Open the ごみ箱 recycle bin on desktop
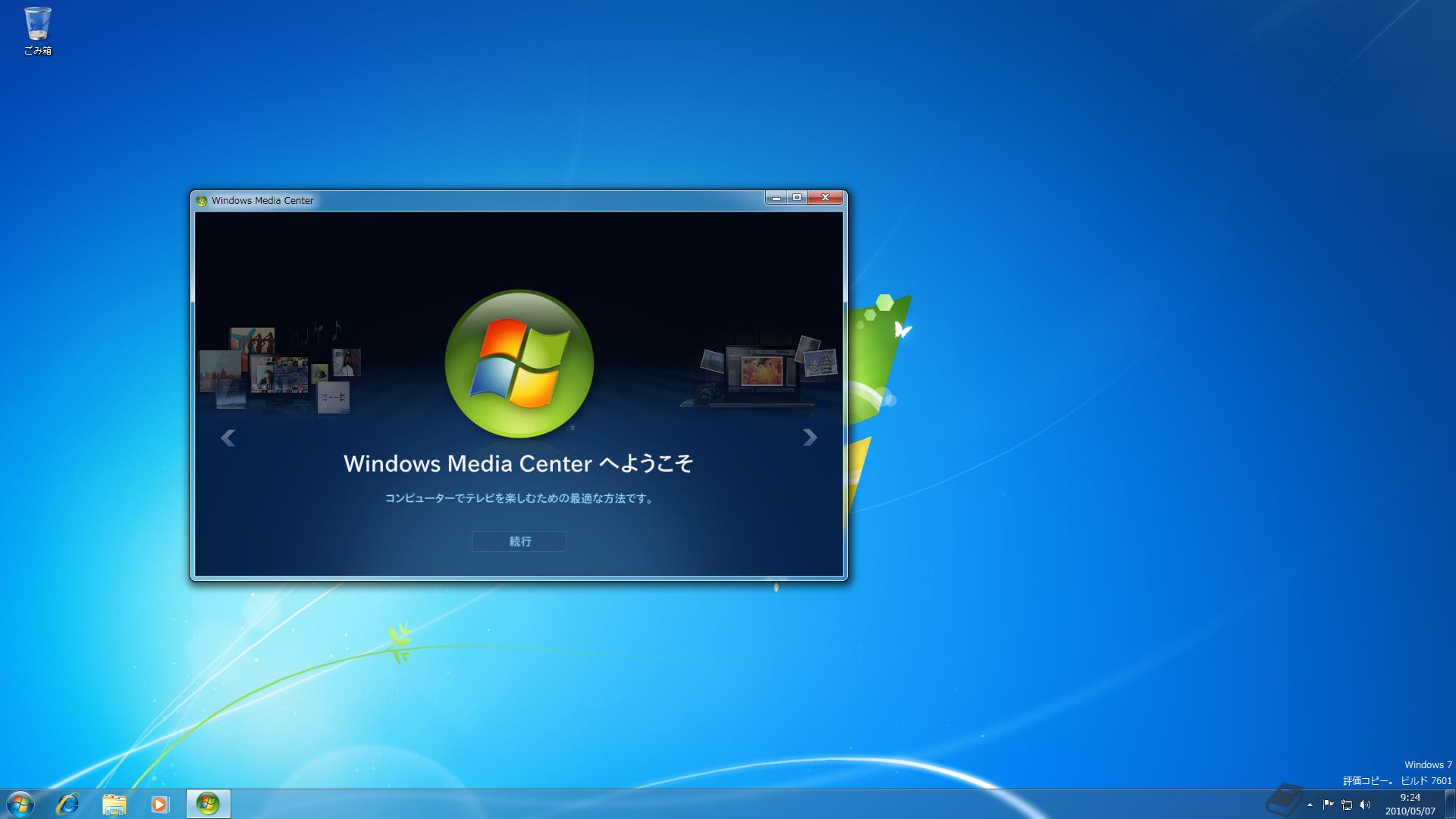 point(37,30)
